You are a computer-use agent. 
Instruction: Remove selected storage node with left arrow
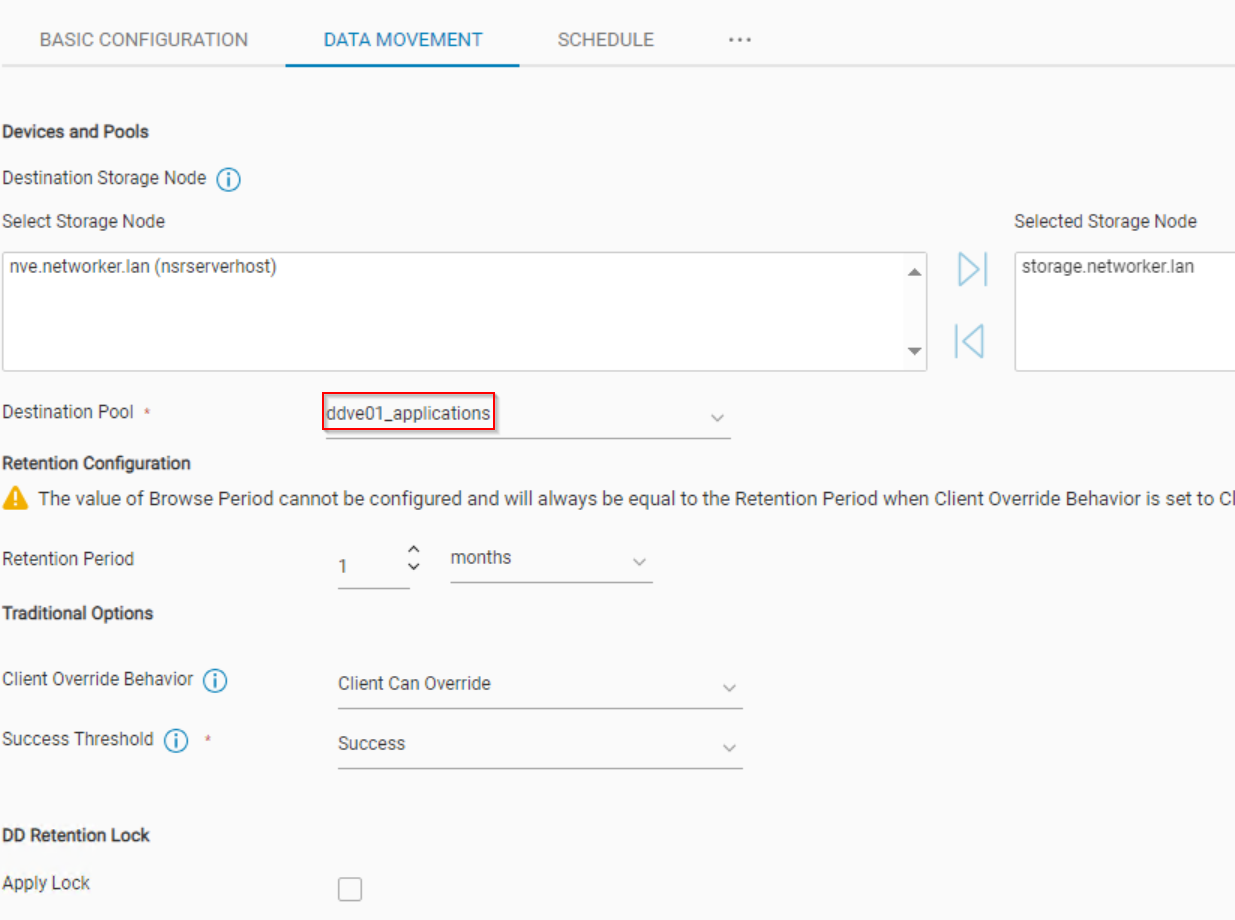click(969, 341)
